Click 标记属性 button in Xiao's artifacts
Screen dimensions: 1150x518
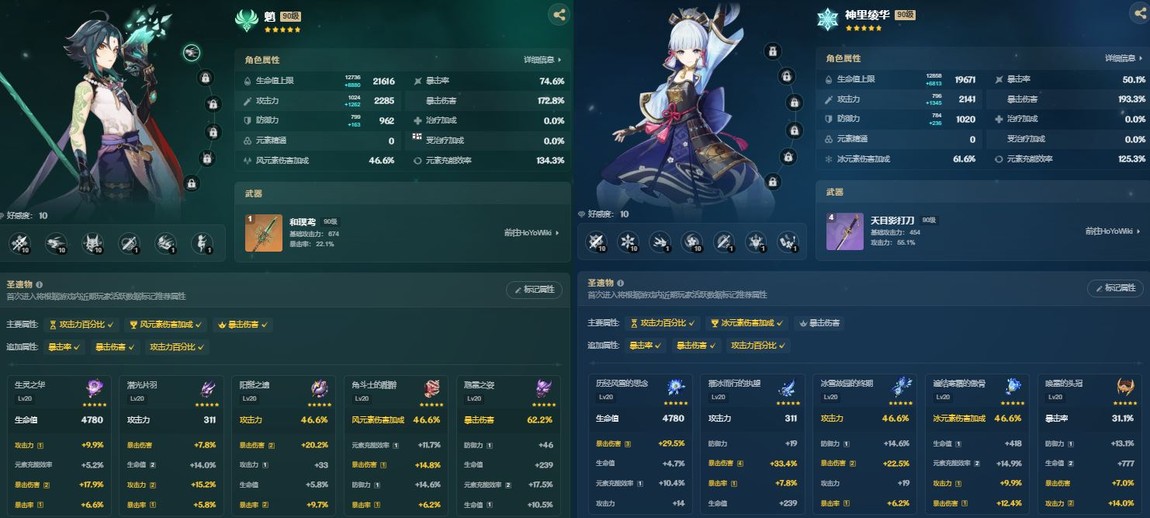(x=534, y=290)
